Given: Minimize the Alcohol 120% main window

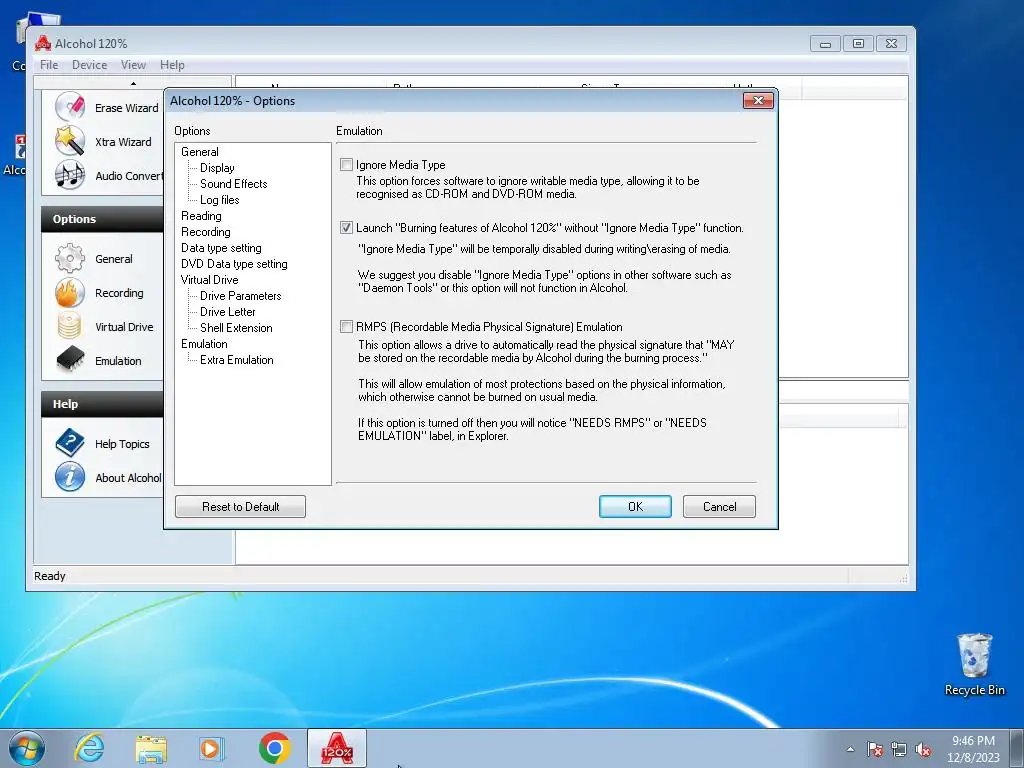Looking at the screenshot, I should (825, 44).
